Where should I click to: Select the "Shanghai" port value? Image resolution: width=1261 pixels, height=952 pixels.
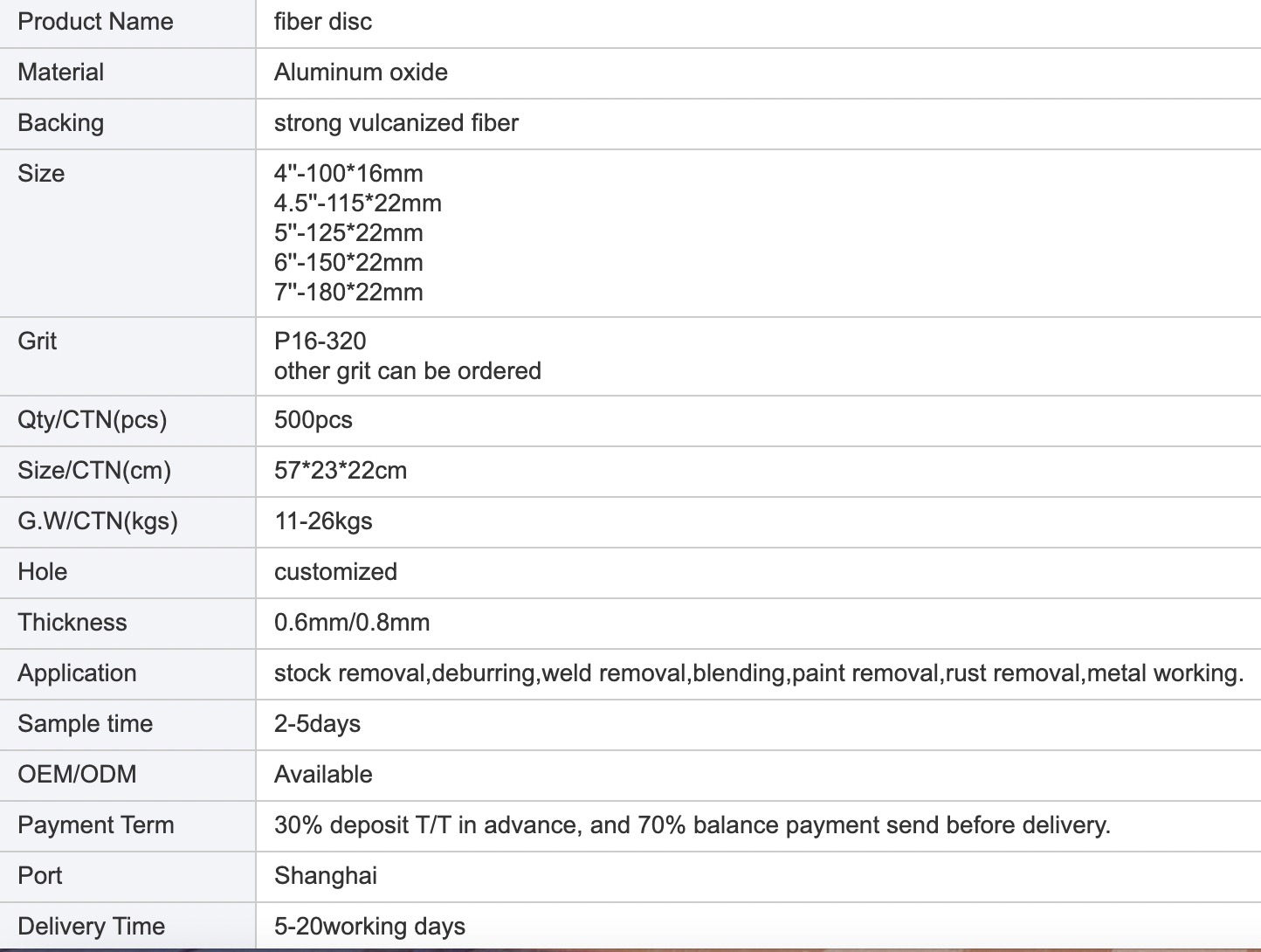(x=326, y=876)
